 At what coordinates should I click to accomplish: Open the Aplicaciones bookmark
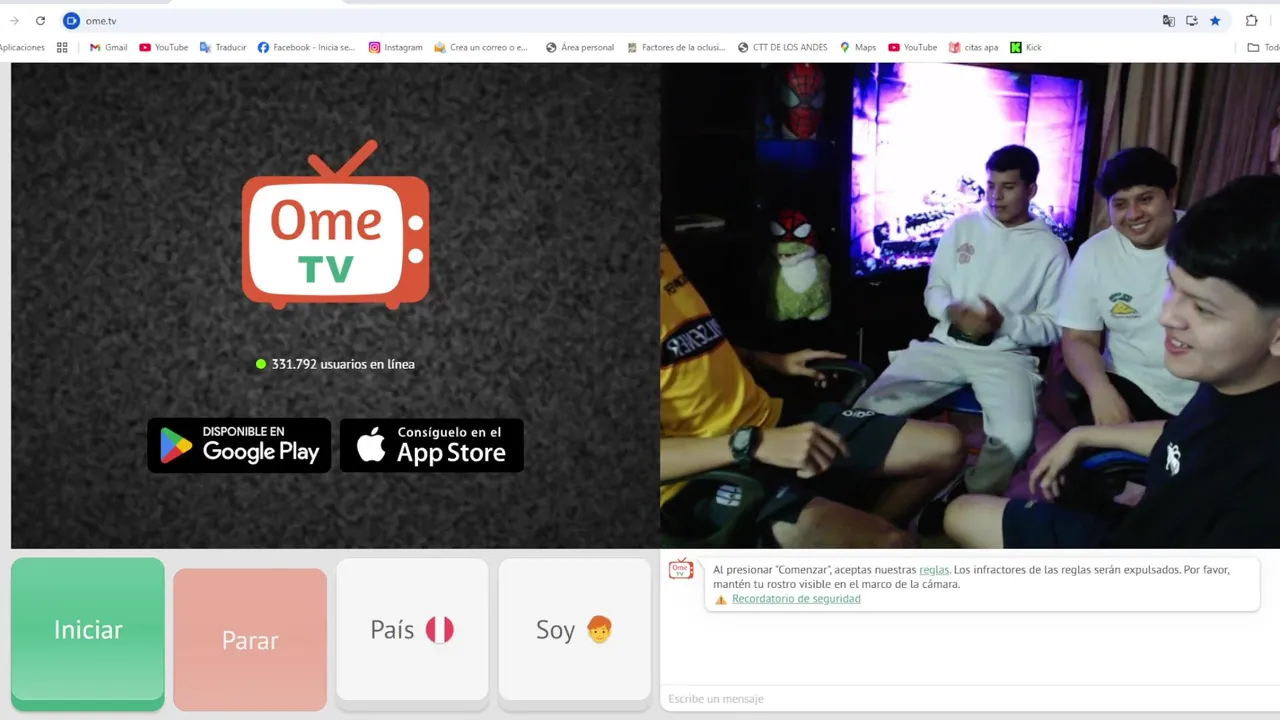(21, 47)
